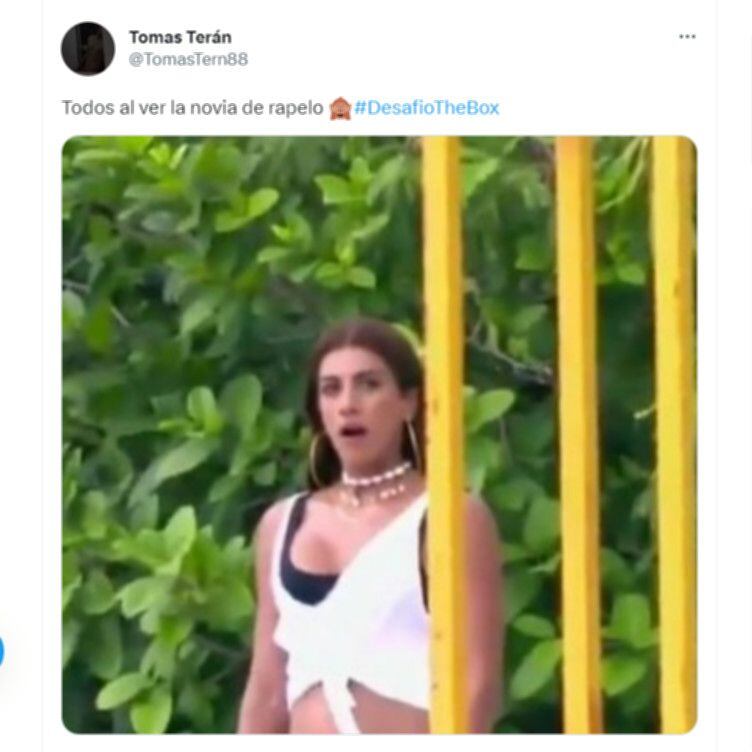The height and width of the screenshot is (752, 752).
Task: Click the word "novia" in the tweet text
Action: [222, 107]
